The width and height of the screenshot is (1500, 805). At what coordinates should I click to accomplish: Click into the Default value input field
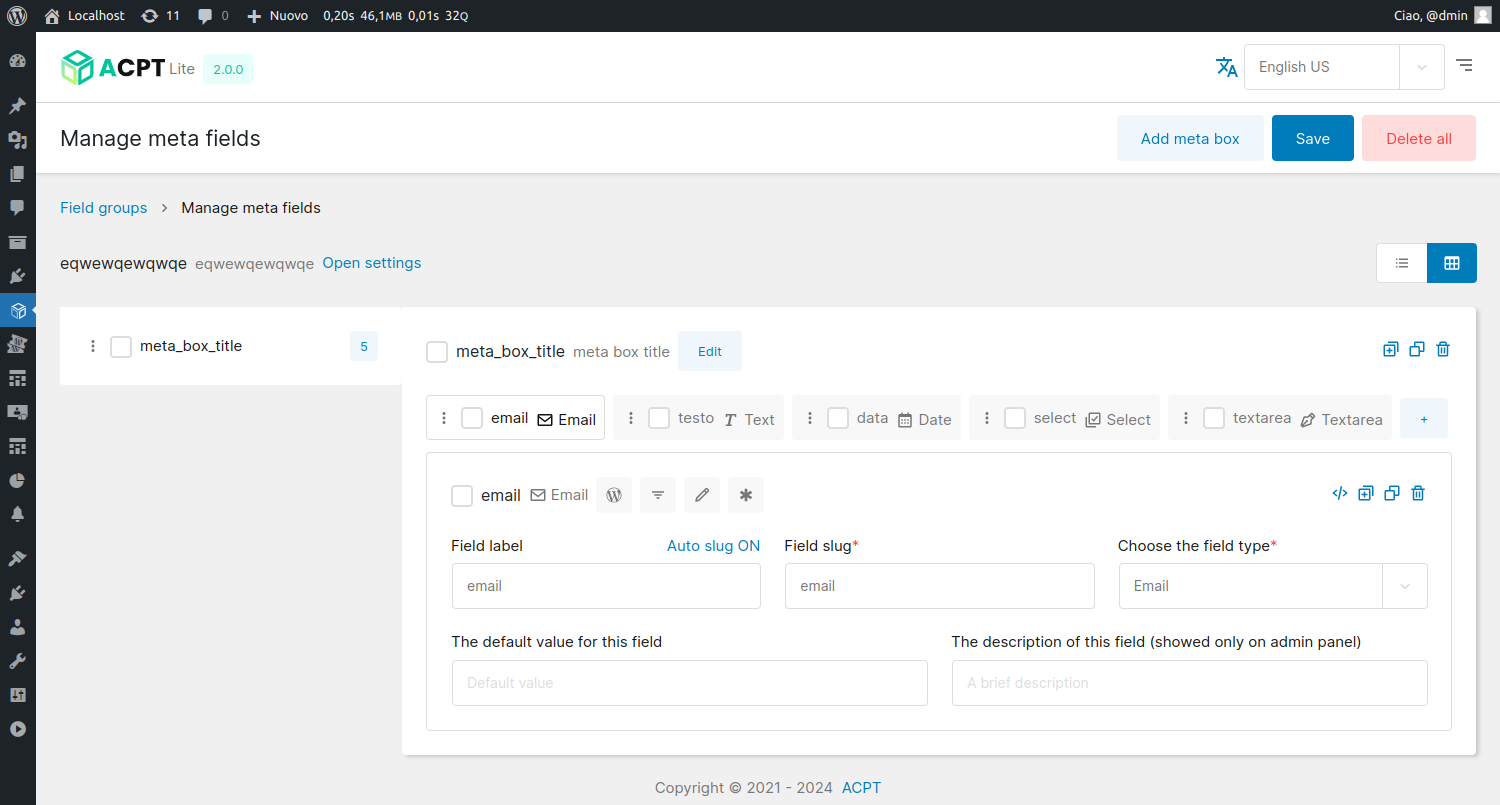pyautogui.click(x=689, y=683)
